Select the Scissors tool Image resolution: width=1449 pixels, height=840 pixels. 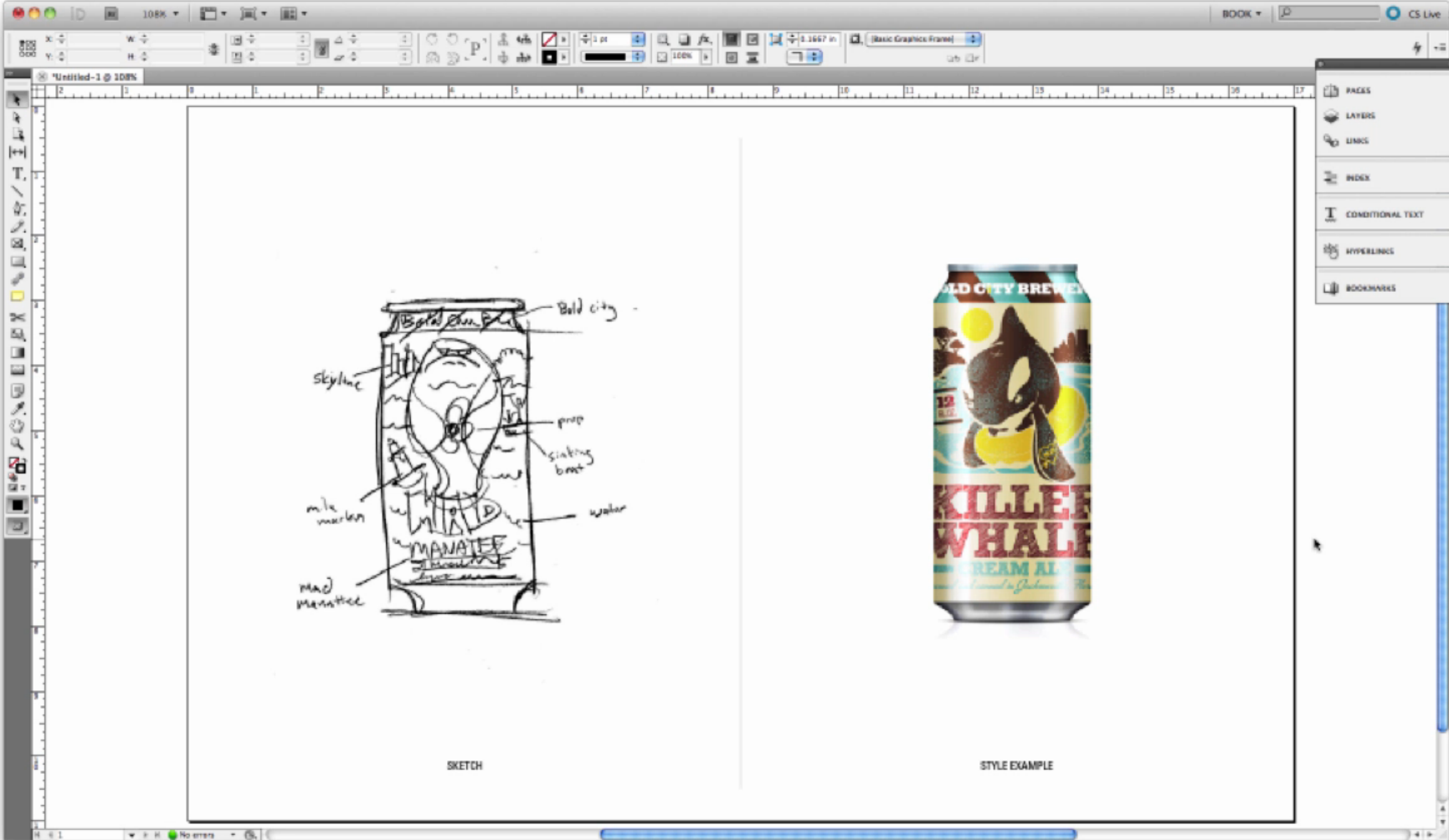click(x=17, y=317)
